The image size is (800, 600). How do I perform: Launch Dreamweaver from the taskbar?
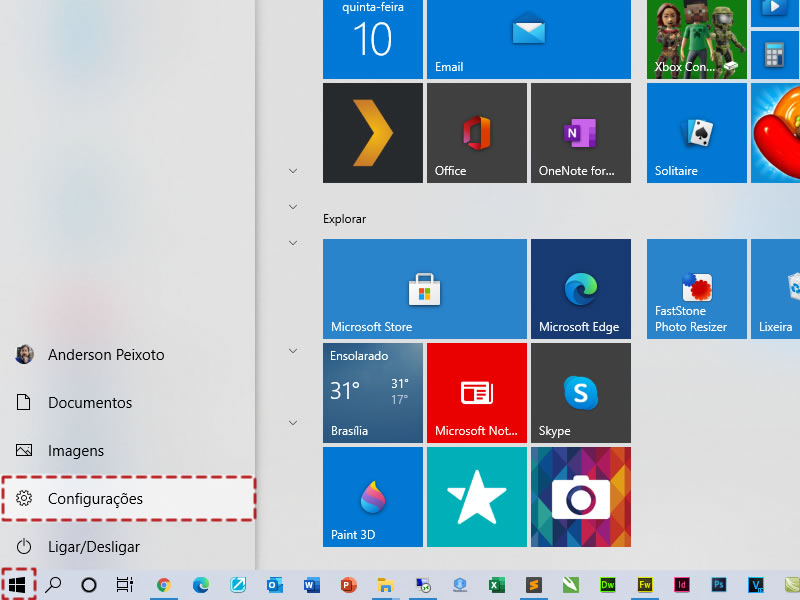tap(608, 585)
